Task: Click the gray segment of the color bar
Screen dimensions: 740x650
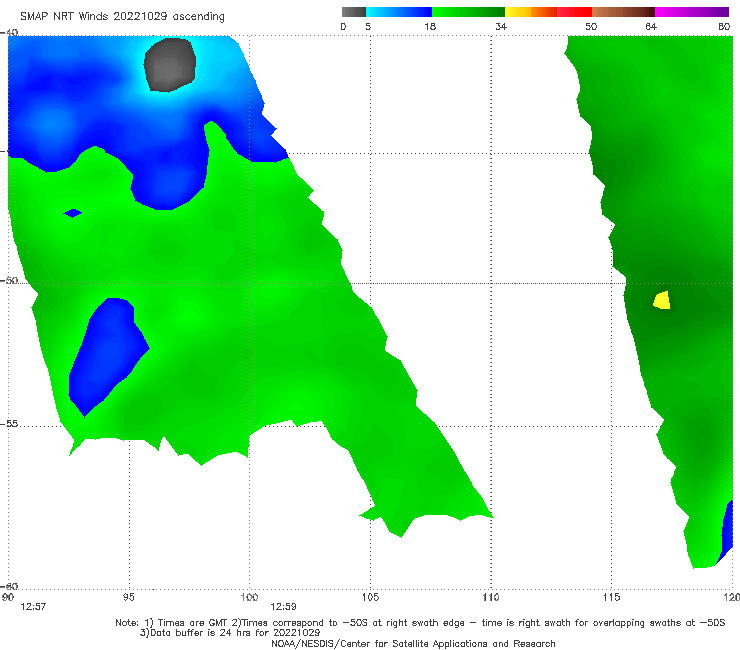Action: click(x=354, y=12)
